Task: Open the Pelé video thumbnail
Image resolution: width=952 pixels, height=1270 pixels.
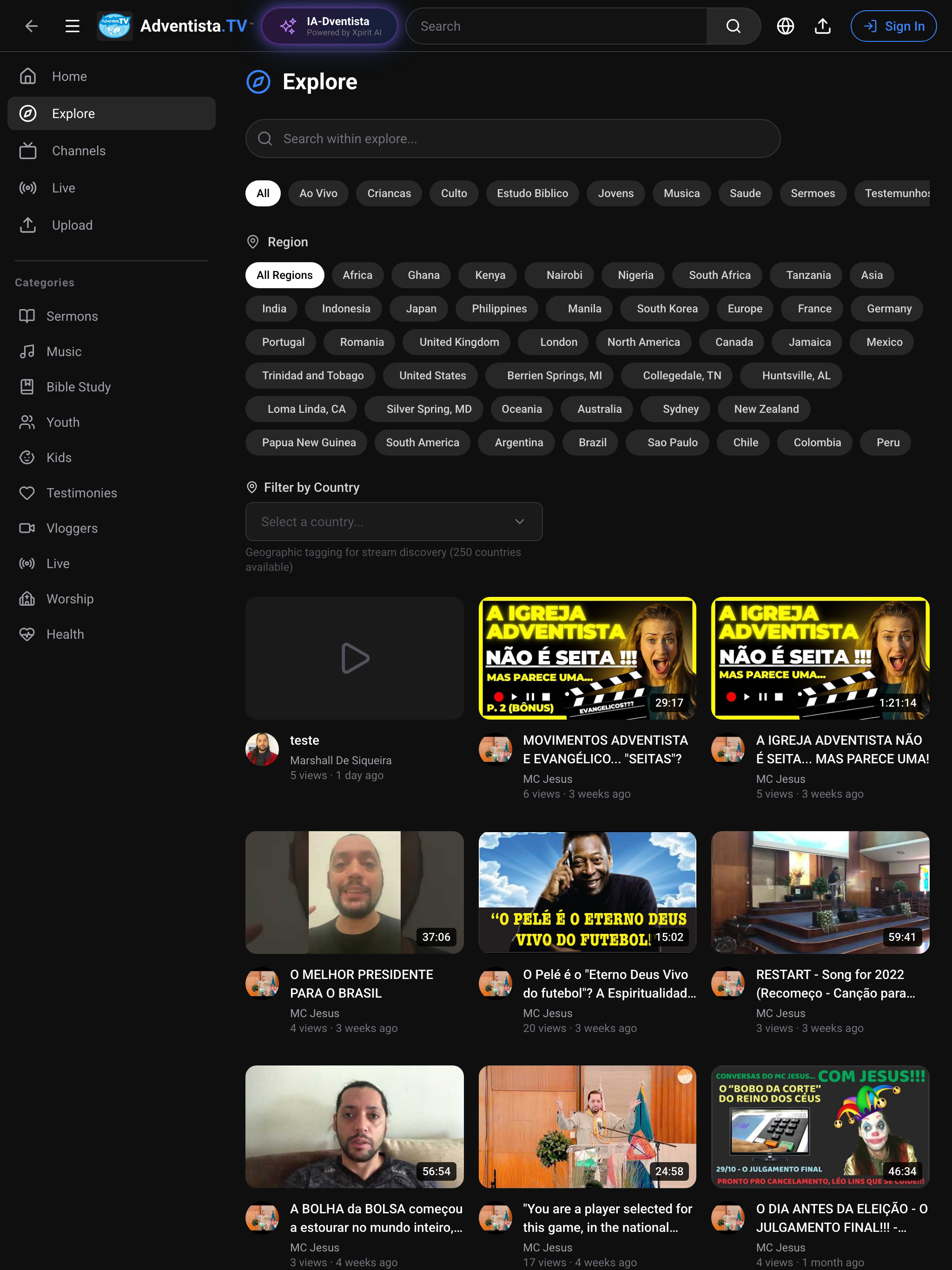Action: (588, 892)
